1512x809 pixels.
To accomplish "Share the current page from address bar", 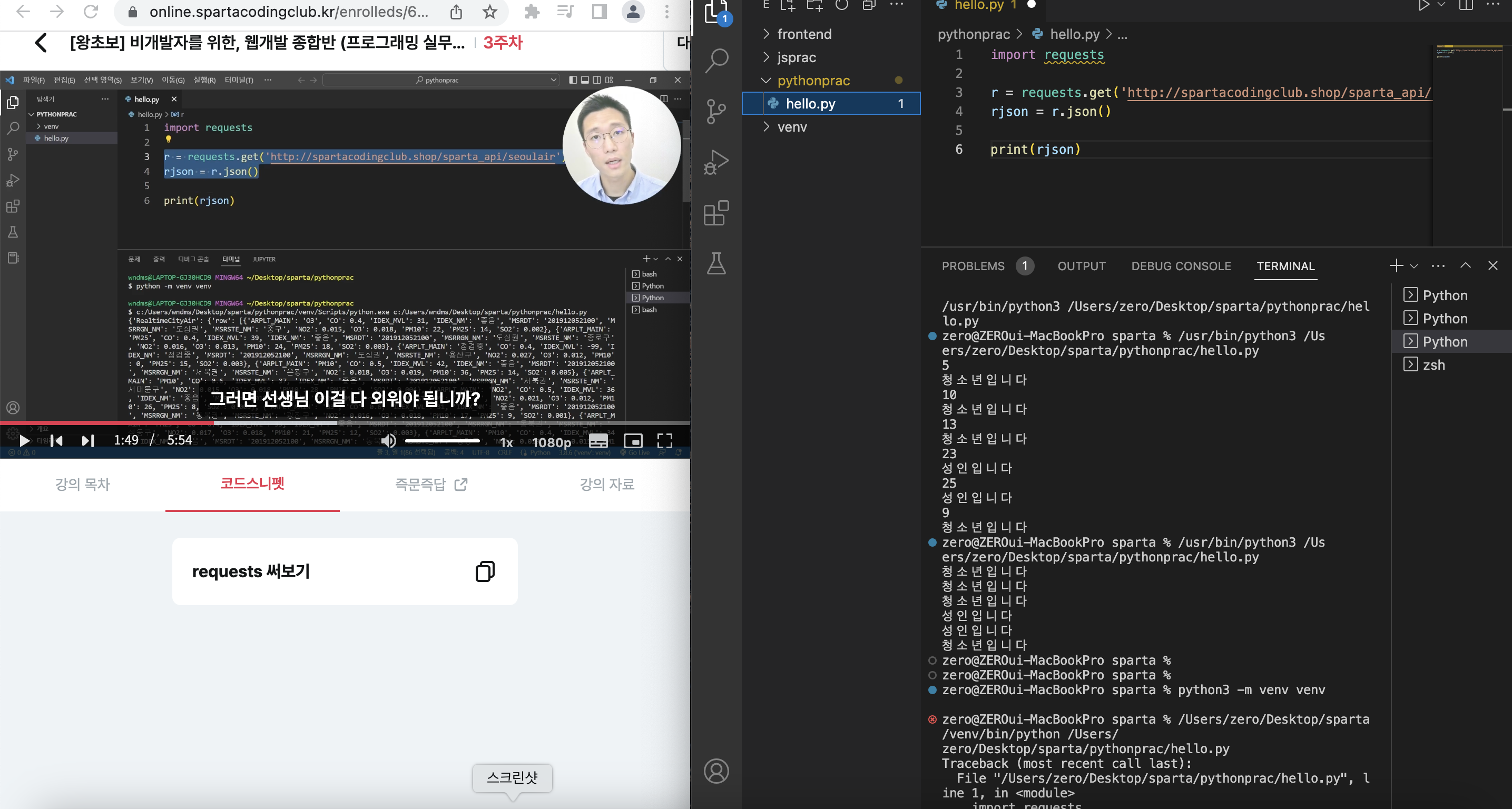I will click(x=456, y=12).
